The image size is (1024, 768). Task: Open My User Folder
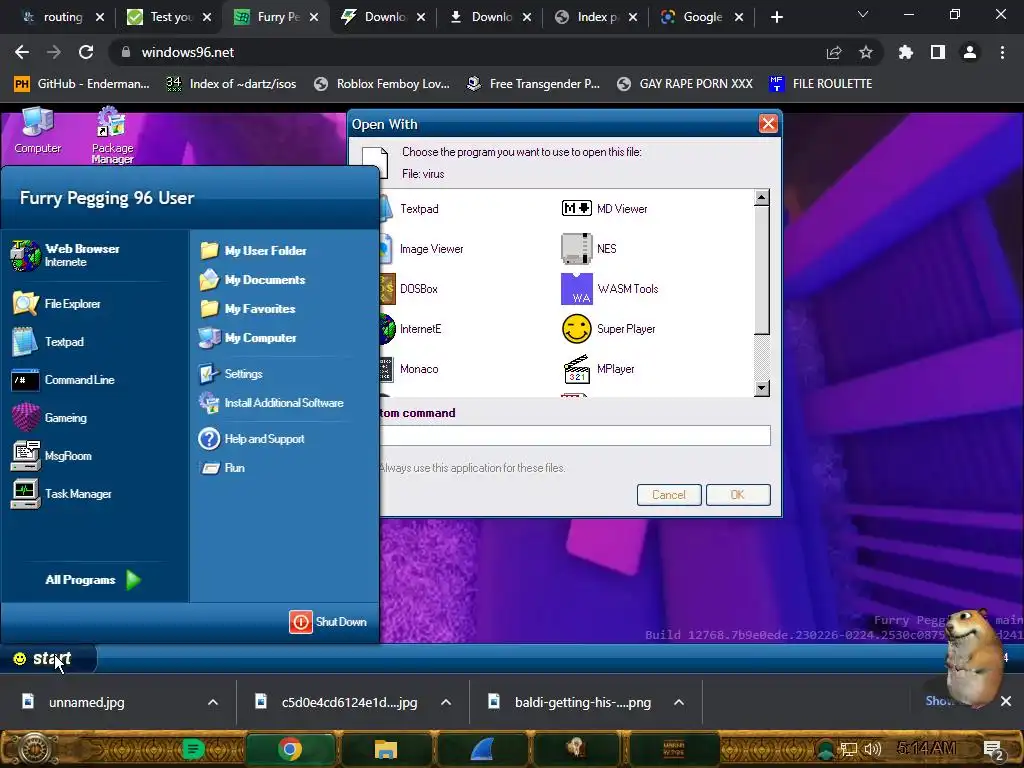point(253,251)
